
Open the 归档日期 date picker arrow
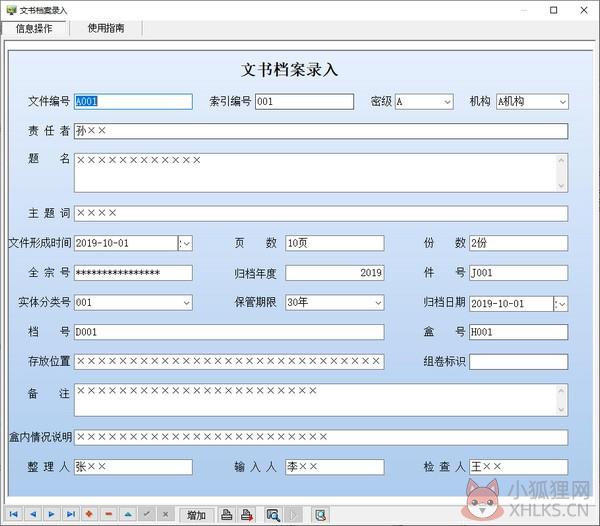click(561, 304)
